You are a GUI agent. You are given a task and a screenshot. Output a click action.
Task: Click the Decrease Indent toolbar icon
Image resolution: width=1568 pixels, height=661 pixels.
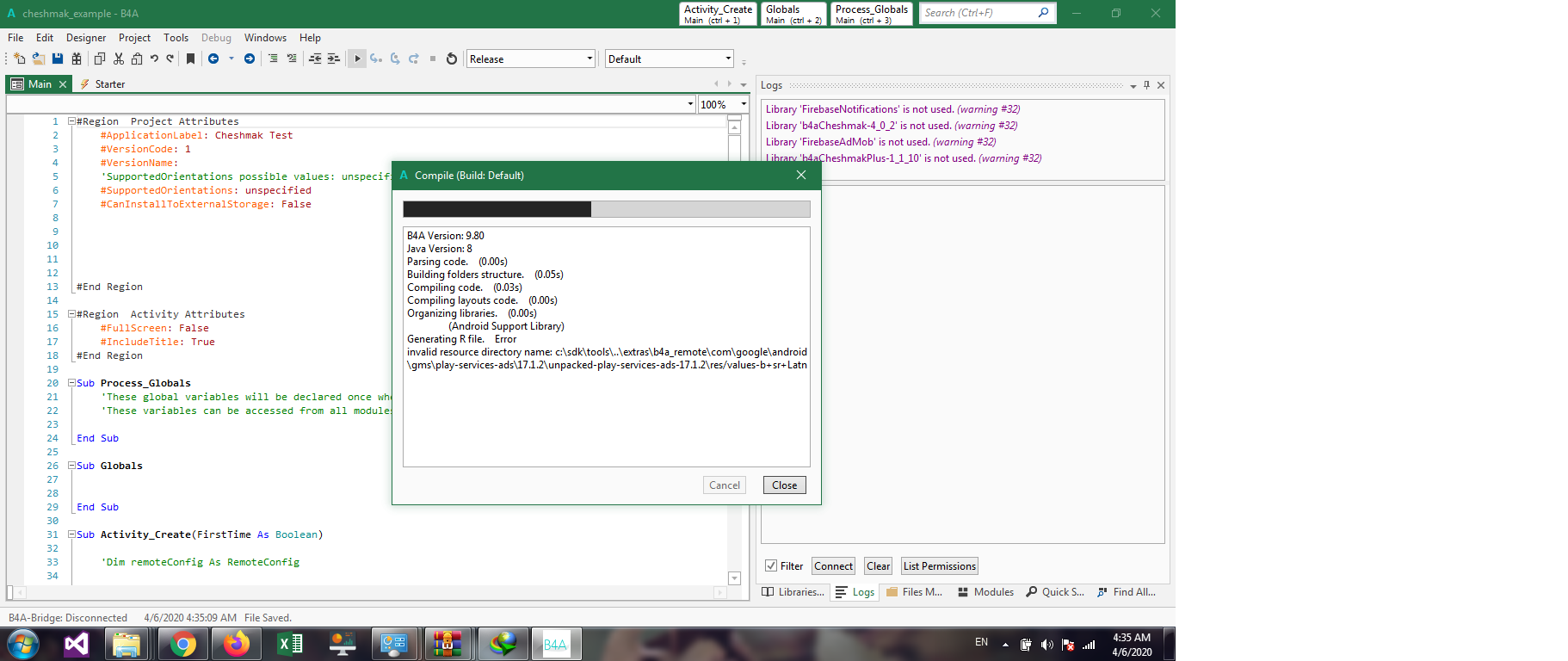point(315,59)
